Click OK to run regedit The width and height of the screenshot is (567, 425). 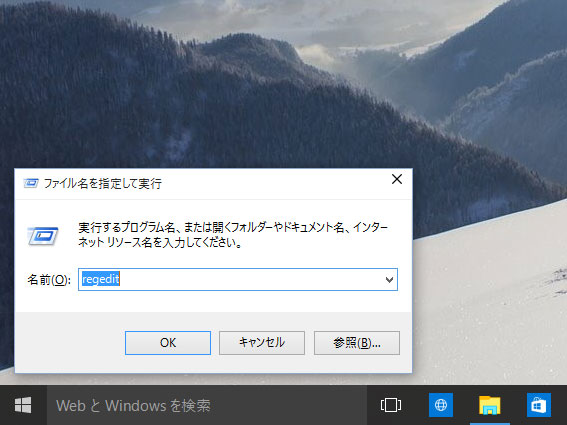(x=168, y=343)
